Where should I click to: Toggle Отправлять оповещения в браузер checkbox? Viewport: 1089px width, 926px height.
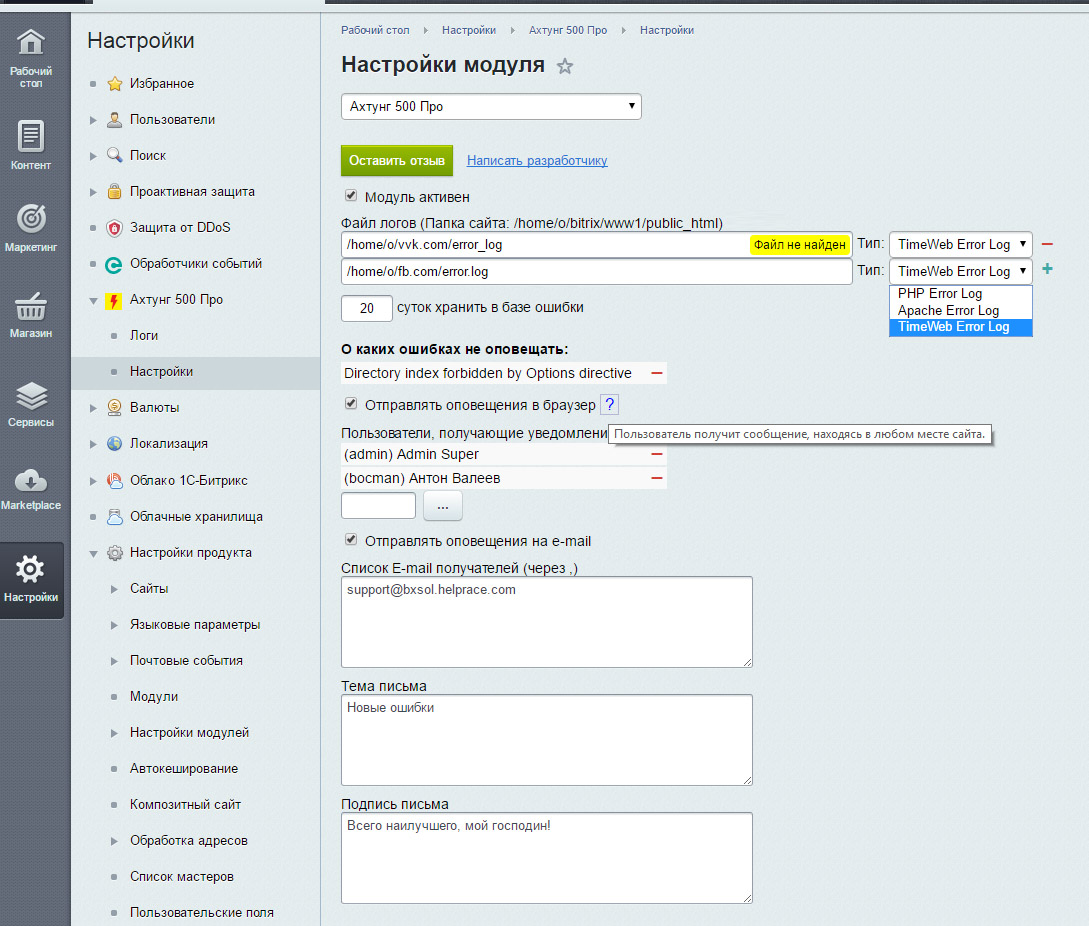[x=351, y=403]
